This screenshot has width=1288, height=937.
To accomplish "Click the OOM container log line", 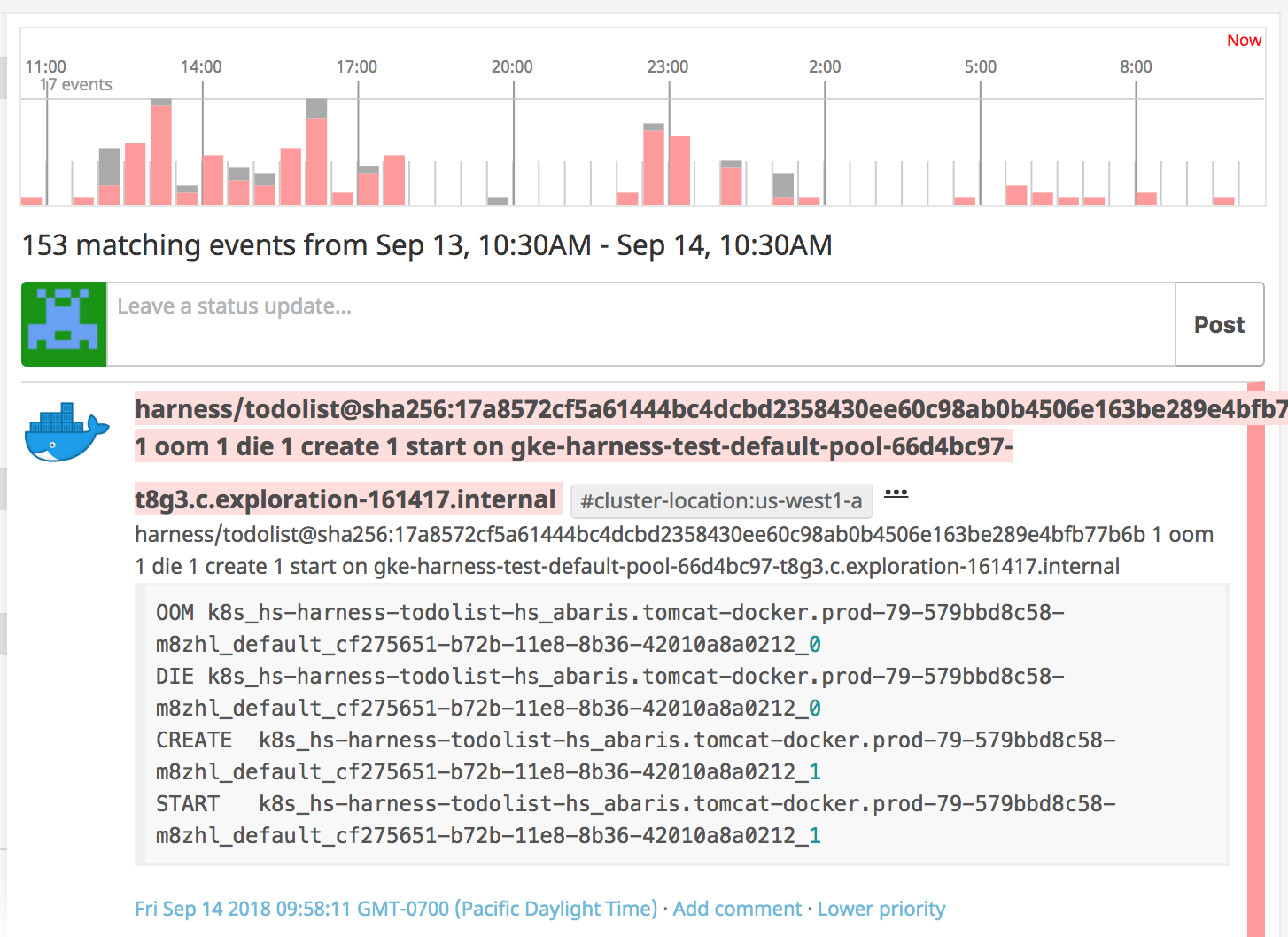I will (x=610, y=628).
